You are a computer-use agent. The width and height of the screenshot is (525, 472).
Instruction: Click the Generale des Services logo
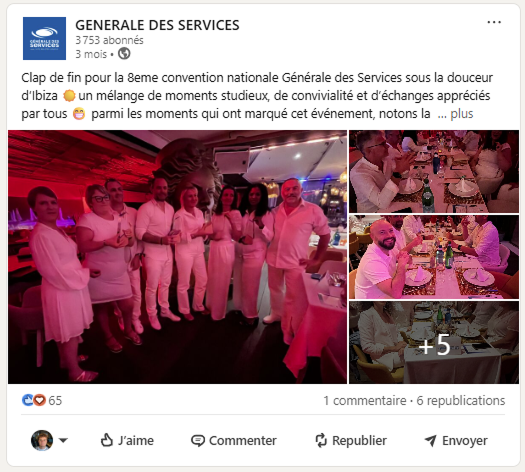tap(44, 38)
